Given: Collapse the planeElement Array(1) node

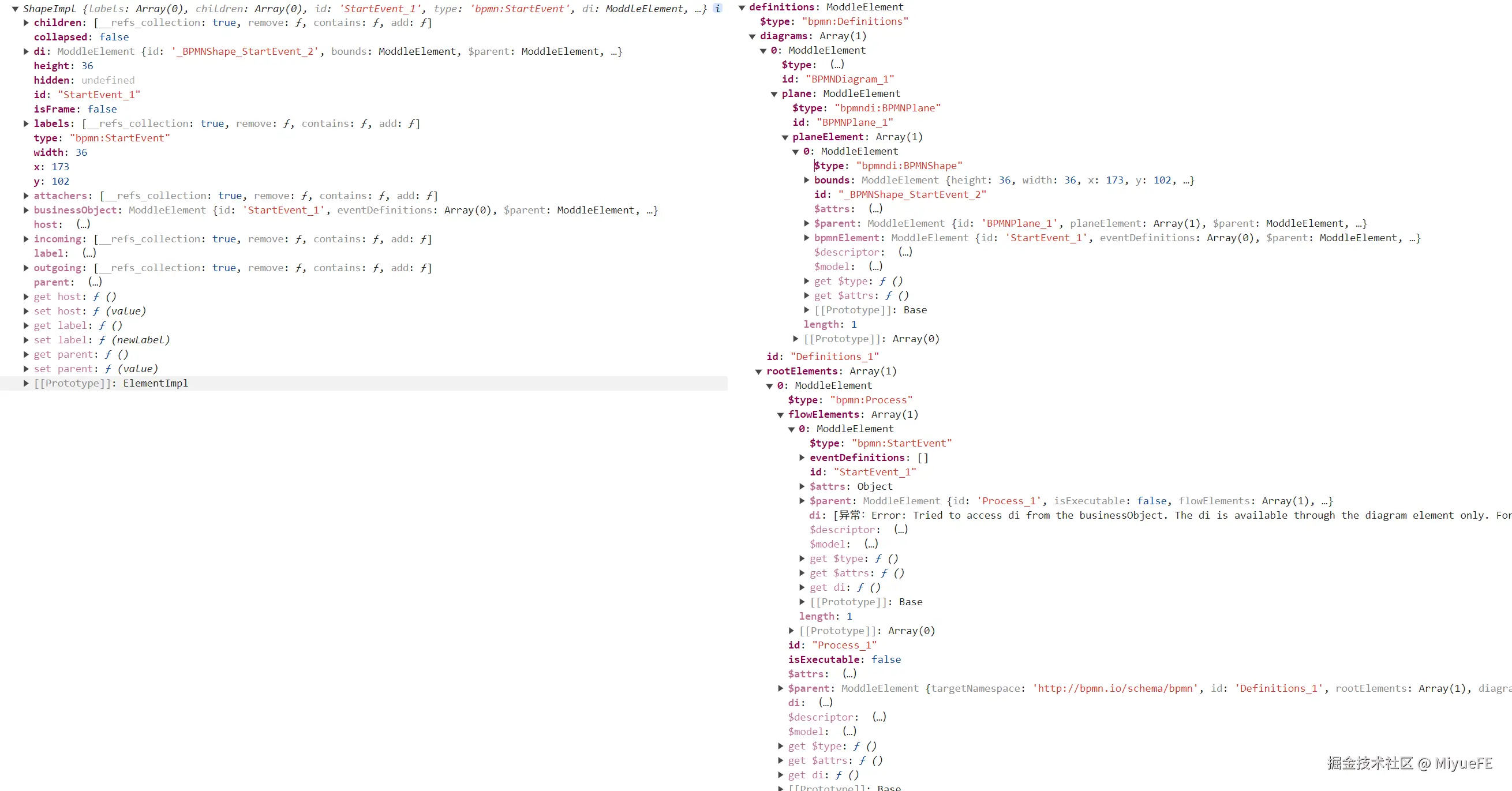Looking at the screenshot, I should coord(785,137).
